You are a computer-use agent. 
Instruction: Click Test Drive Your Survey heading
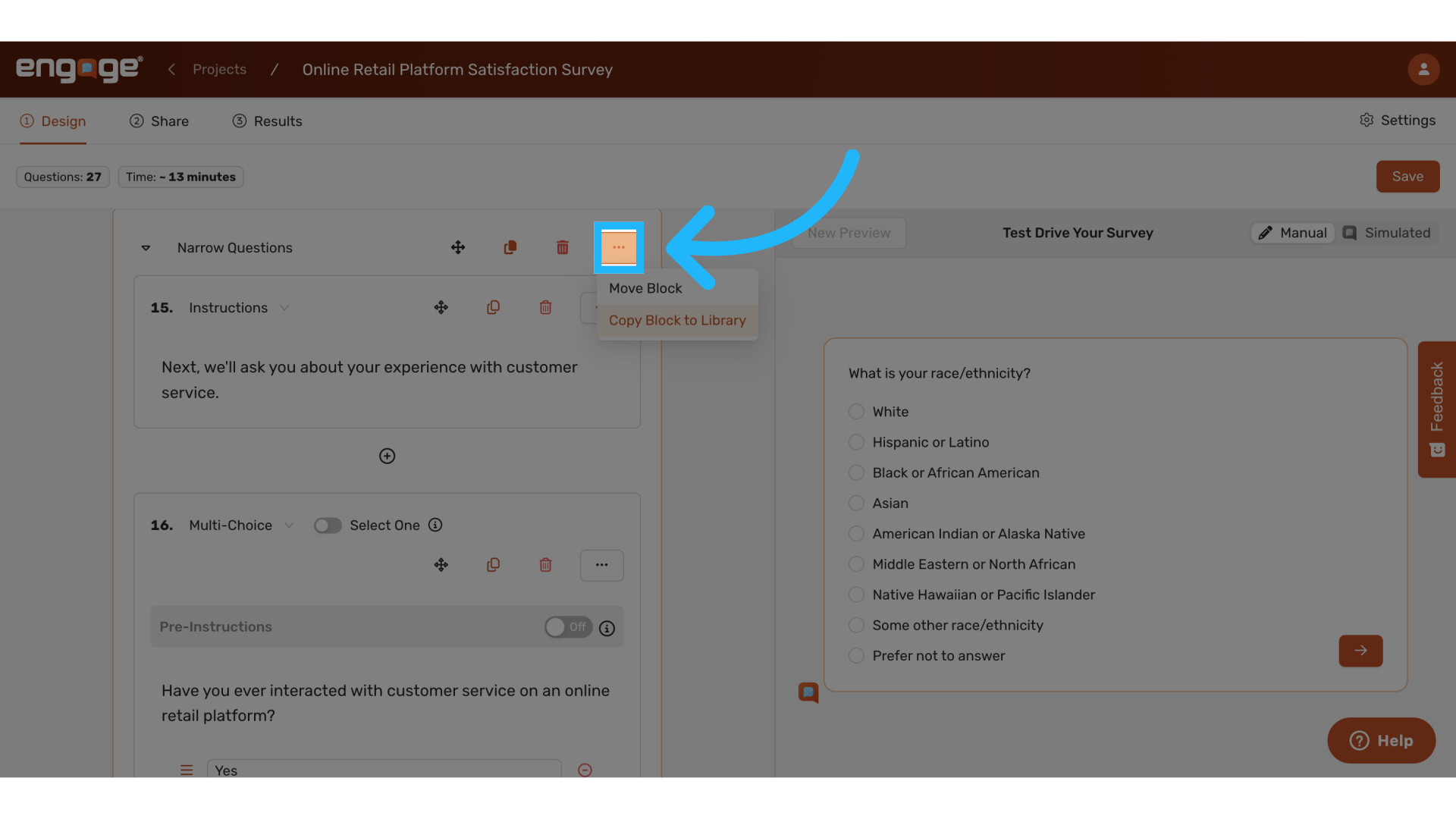[1078, 233]
